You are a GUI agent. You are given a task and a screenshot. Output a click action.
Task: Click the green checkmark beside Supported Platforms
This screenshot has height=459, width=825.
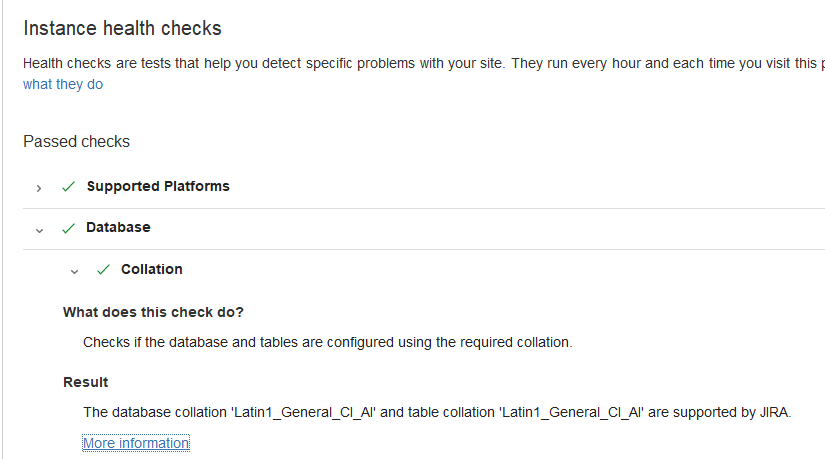click(x=68, y=186)
